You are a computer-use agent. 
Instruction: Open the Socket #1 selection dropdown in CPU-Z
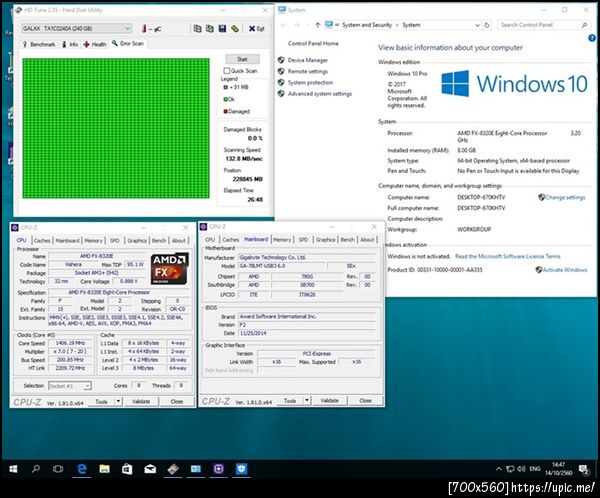[70, 386]
